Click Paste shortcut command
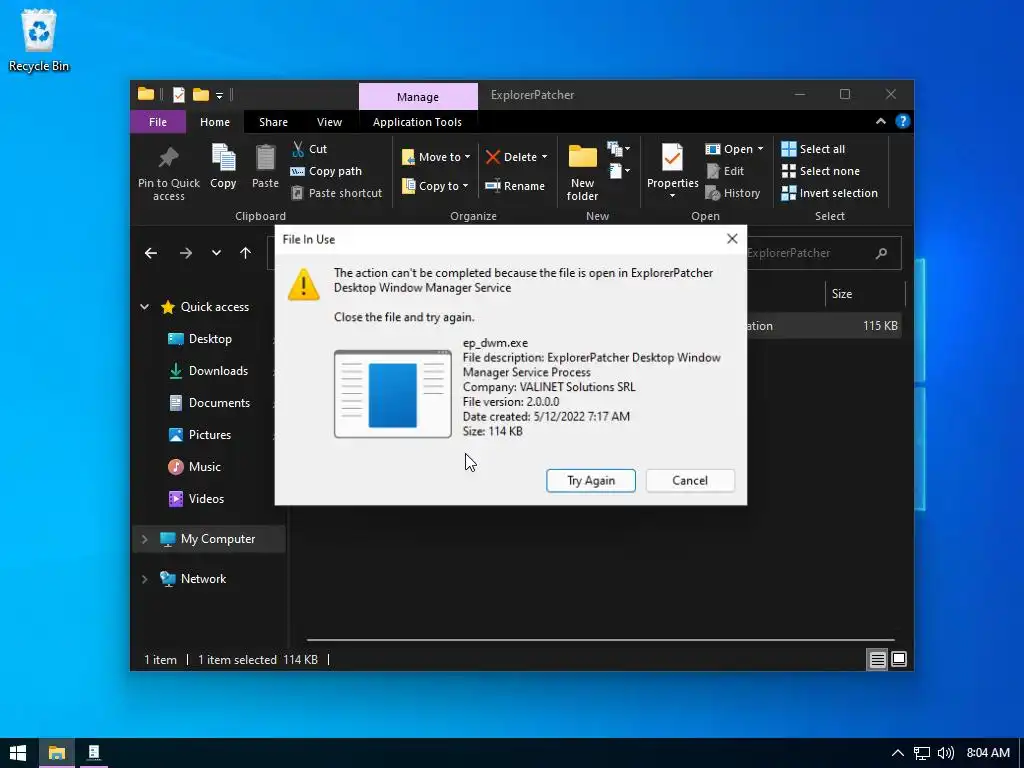Viewport: 1024px width, 768px height. click(336, 193)
